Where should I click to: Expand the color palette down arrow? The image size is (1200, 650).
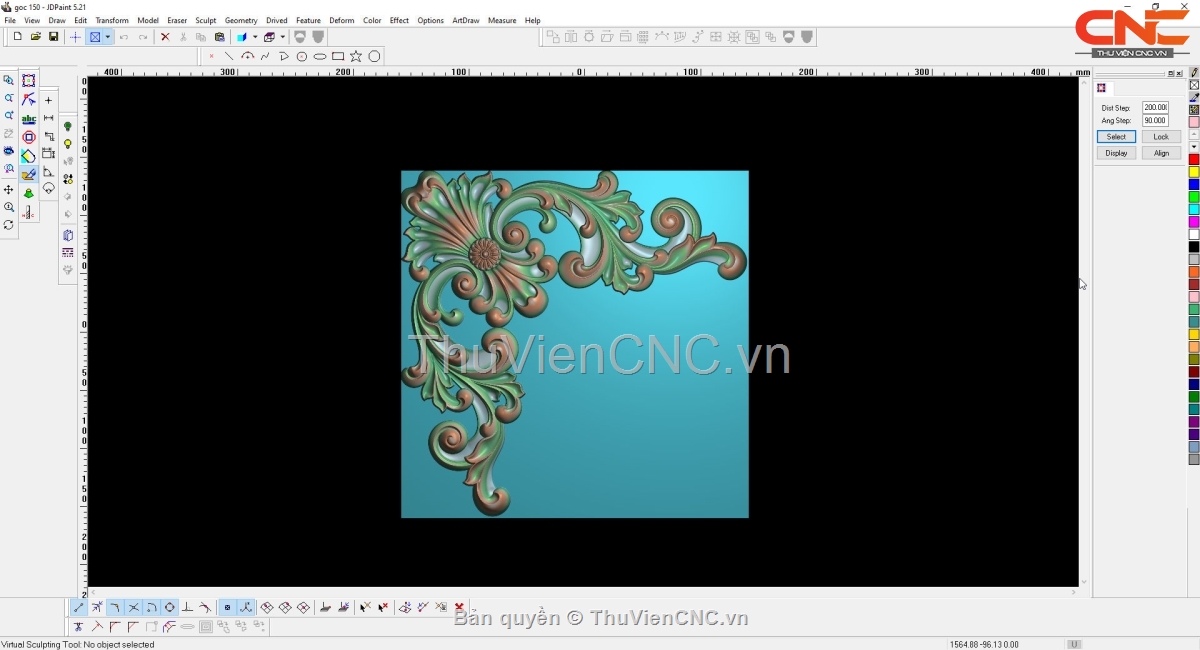coord(1194,147)
